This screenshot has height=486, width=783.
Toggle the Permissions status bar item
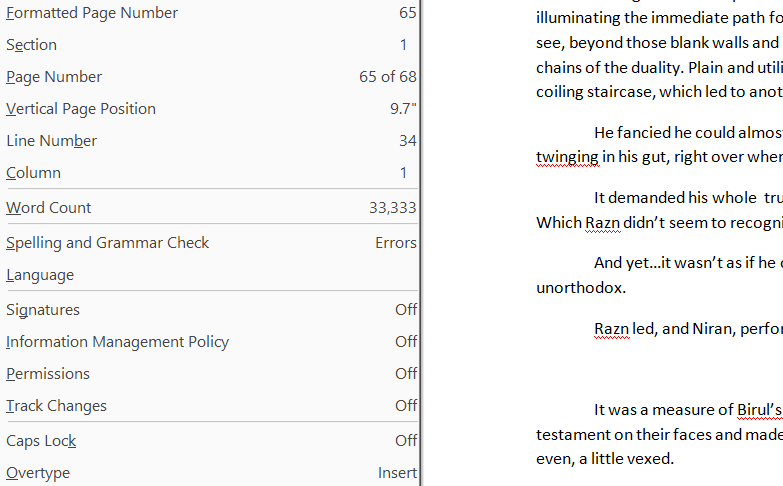48,374
